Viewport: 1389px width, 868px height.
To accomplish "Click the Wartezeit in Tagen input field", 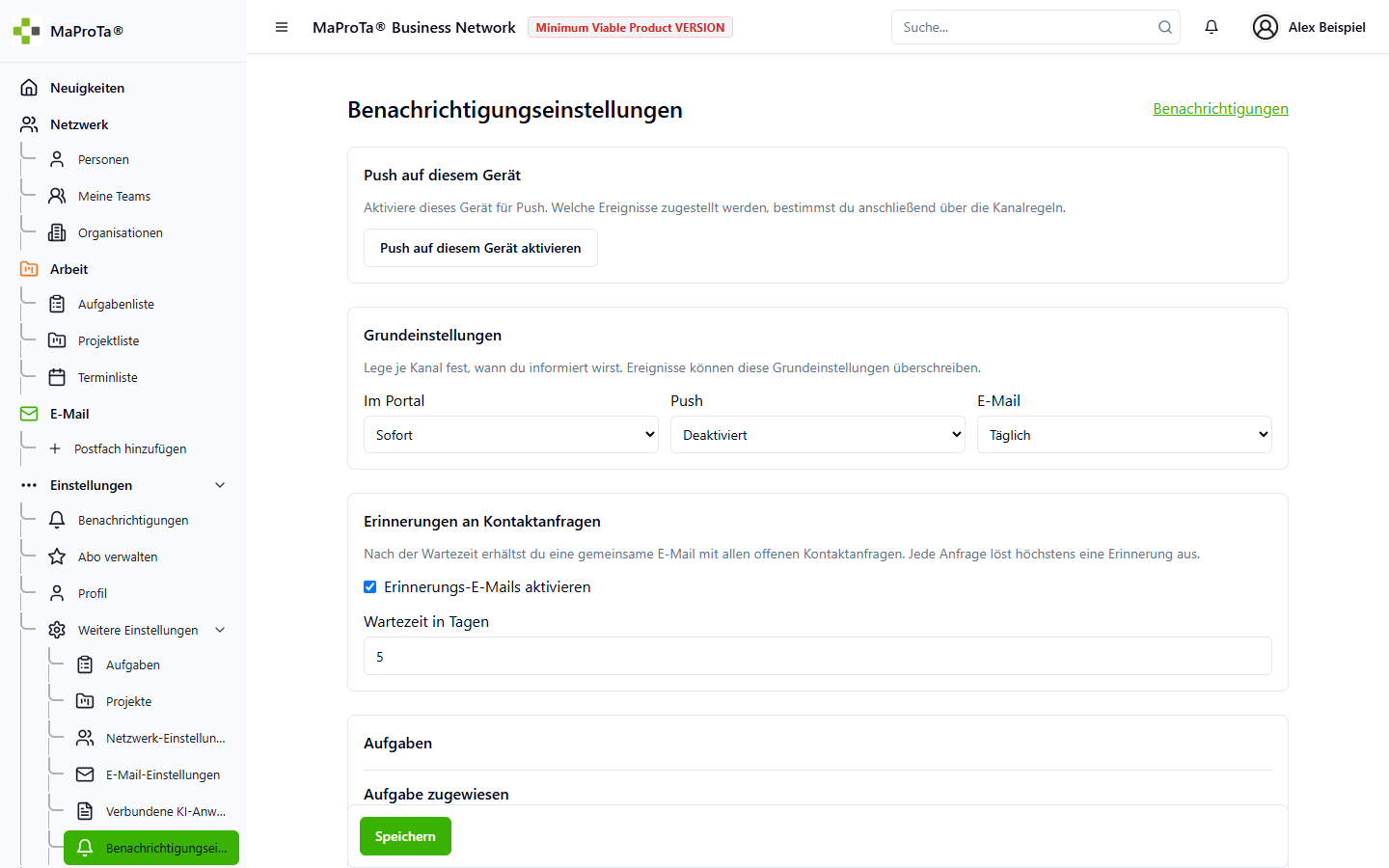I will pyautogui.click(x=818, y=656).
